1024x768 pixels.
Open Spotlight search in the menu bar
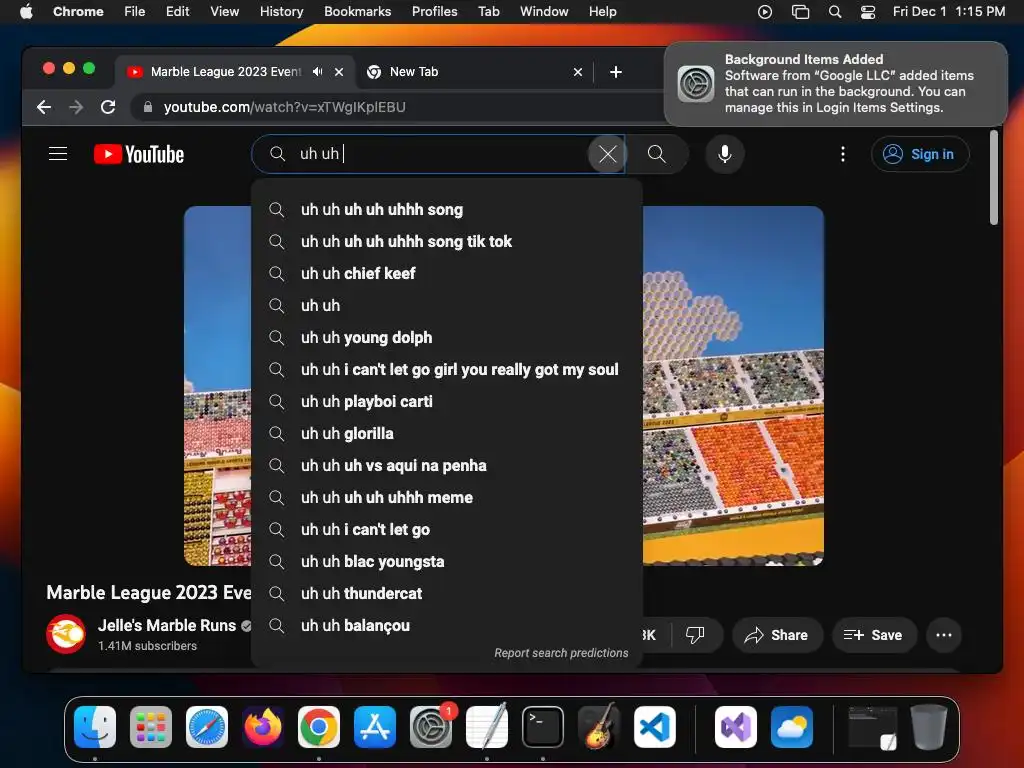835,11
